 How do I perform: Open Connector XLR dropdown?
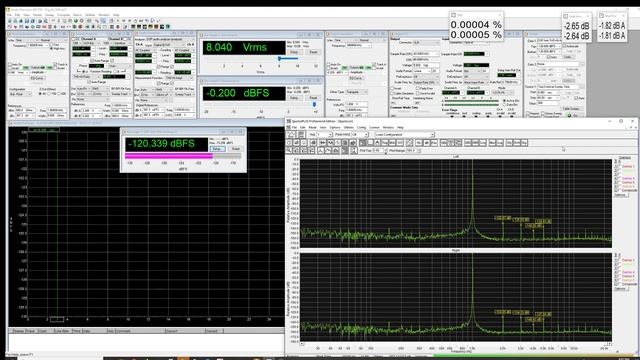pos(426,42)
